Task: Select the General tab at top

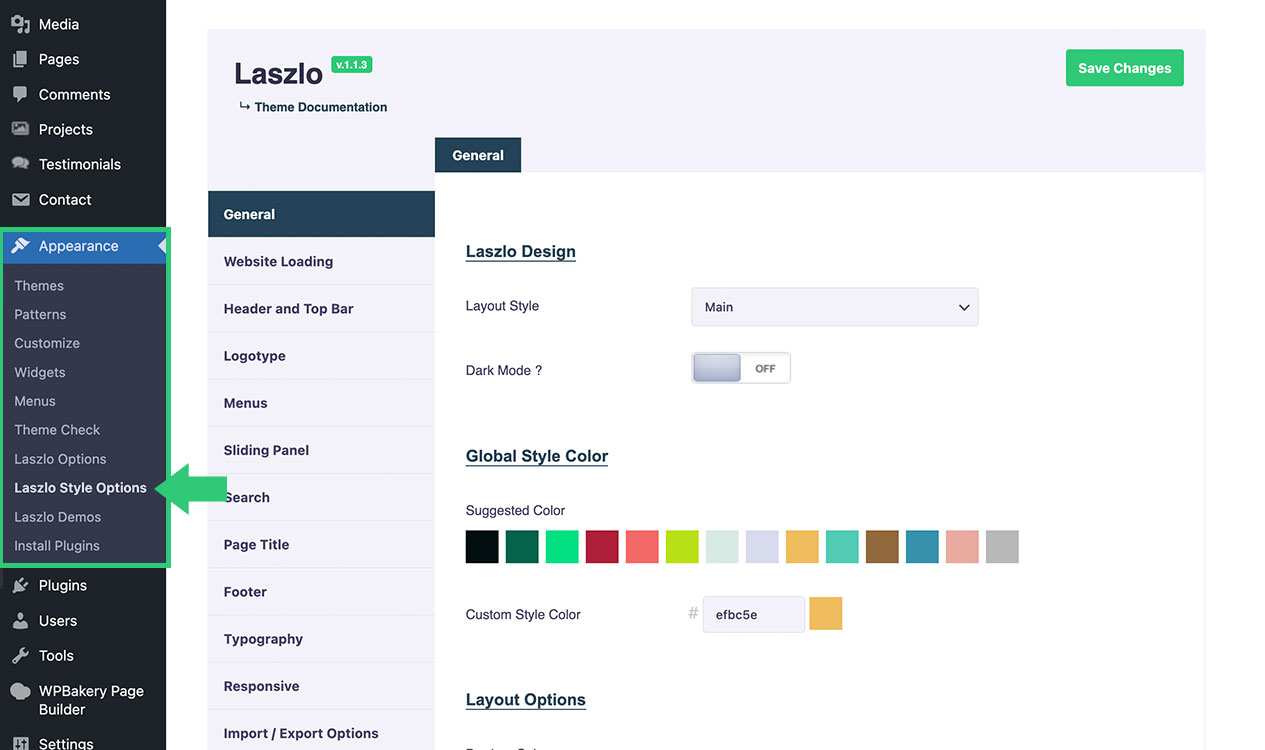Action: 478,155
